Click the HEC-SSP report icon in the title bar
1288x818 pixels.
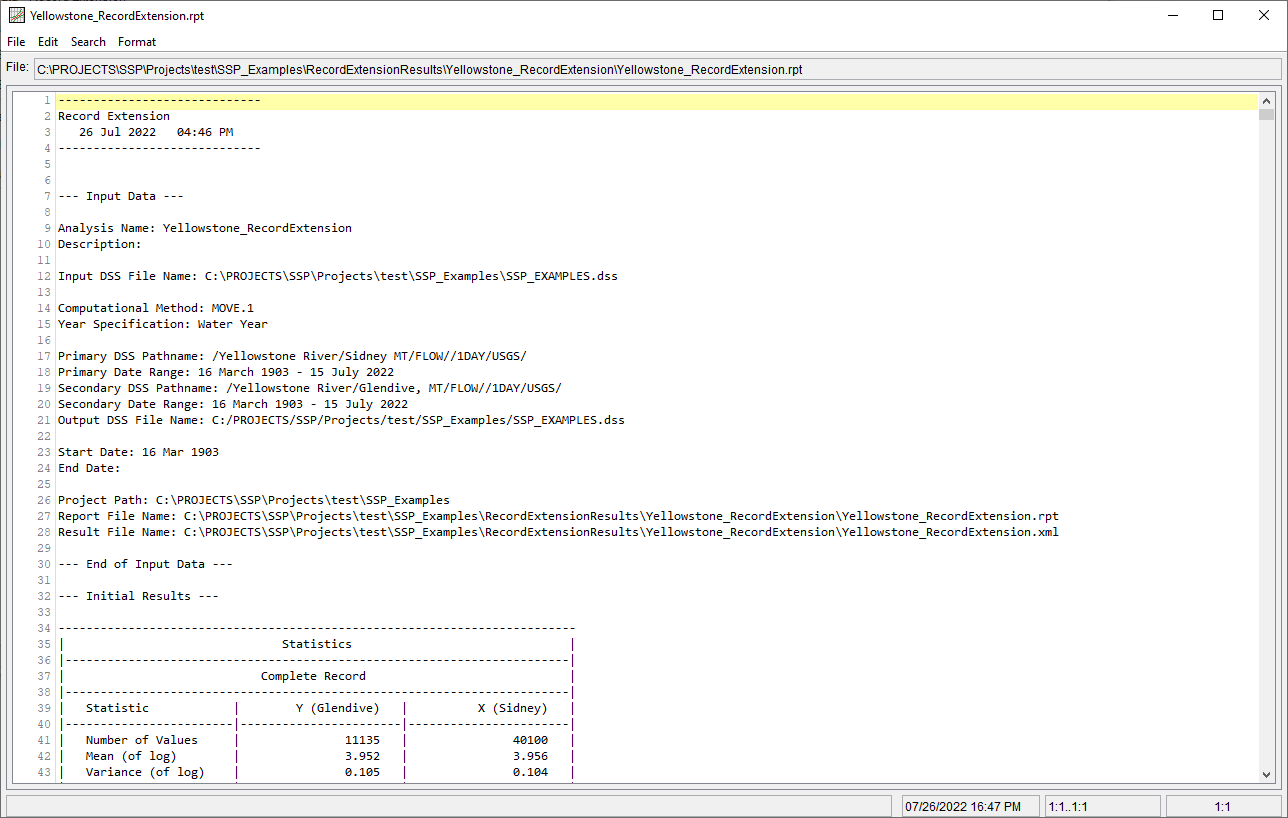(x=16, y=15)
